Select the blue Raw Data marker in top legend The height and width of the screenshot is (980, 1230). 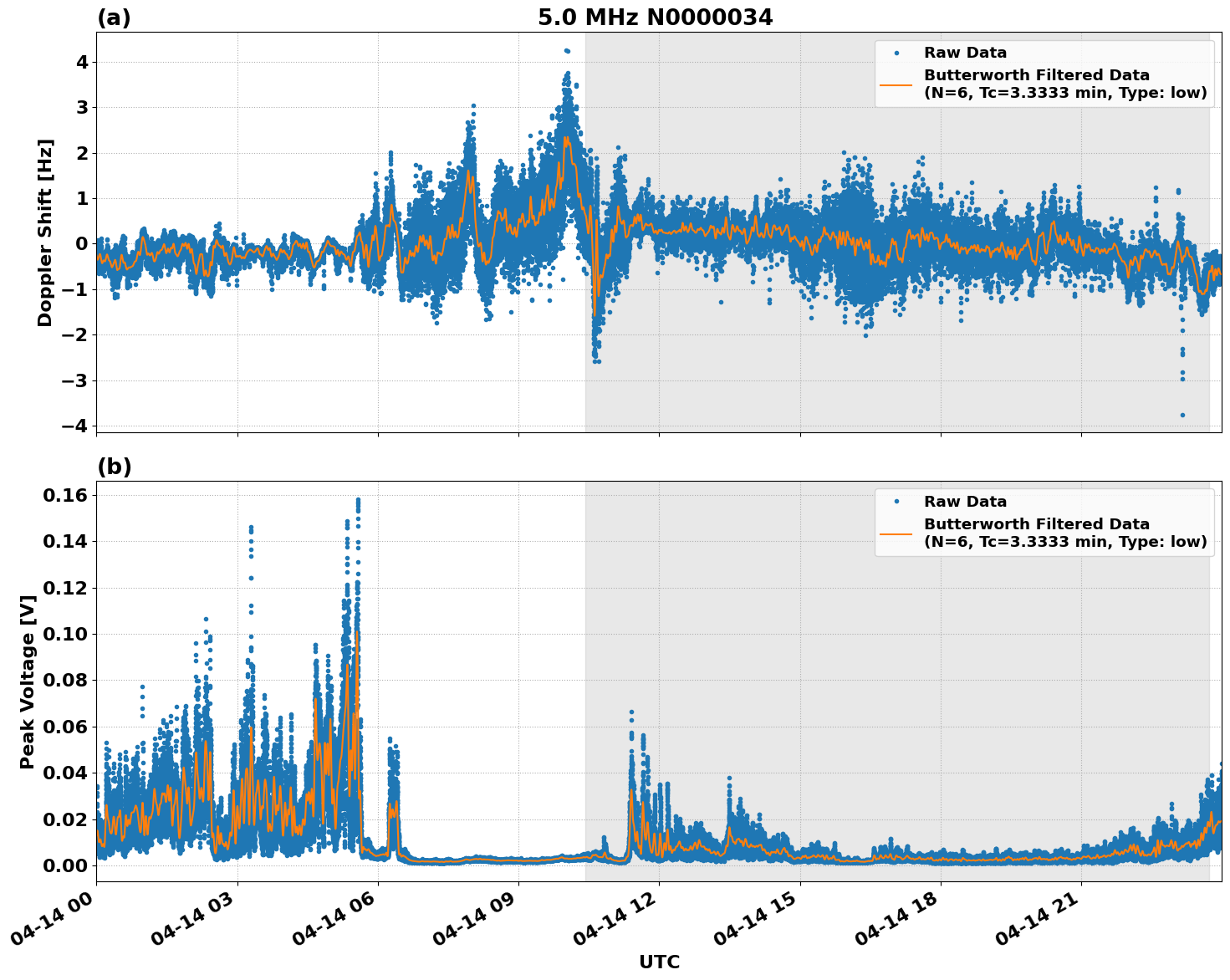tap(897, 52)
